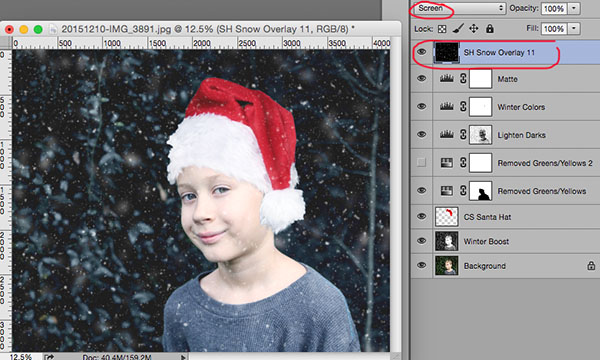Click the Lighten Darks layer mask thumbnail
Screen dimensions: 600x360
pos(481,135)
